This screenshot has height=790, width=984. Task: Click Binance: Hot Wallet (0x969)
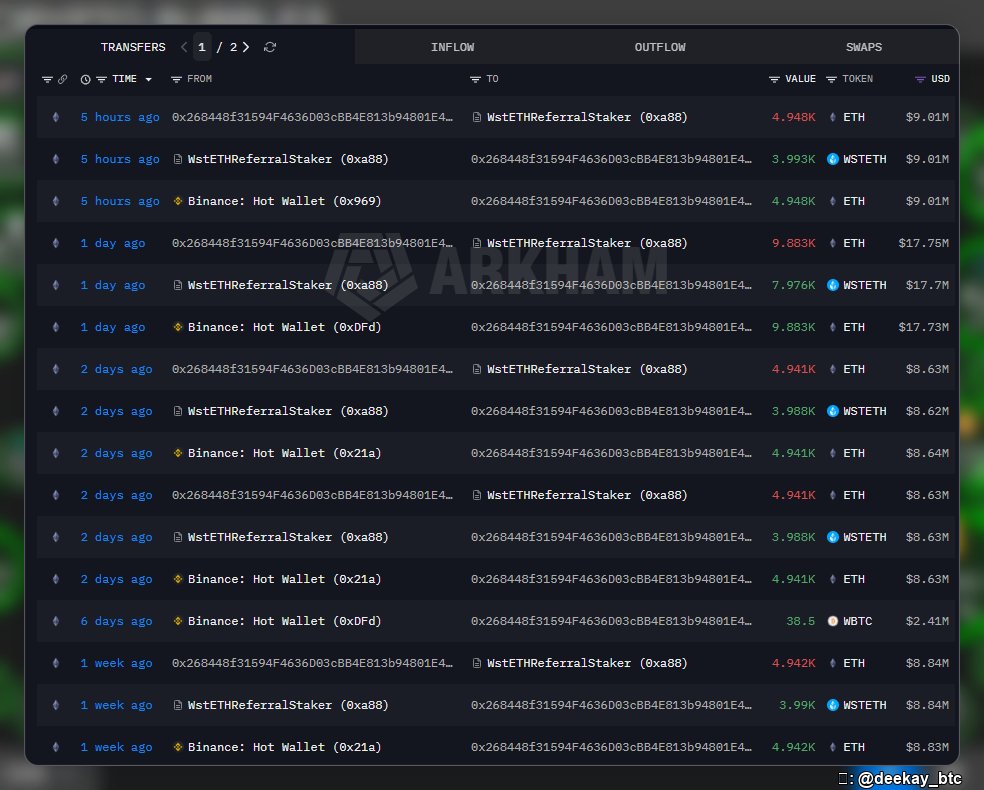(x=284, y=201)
